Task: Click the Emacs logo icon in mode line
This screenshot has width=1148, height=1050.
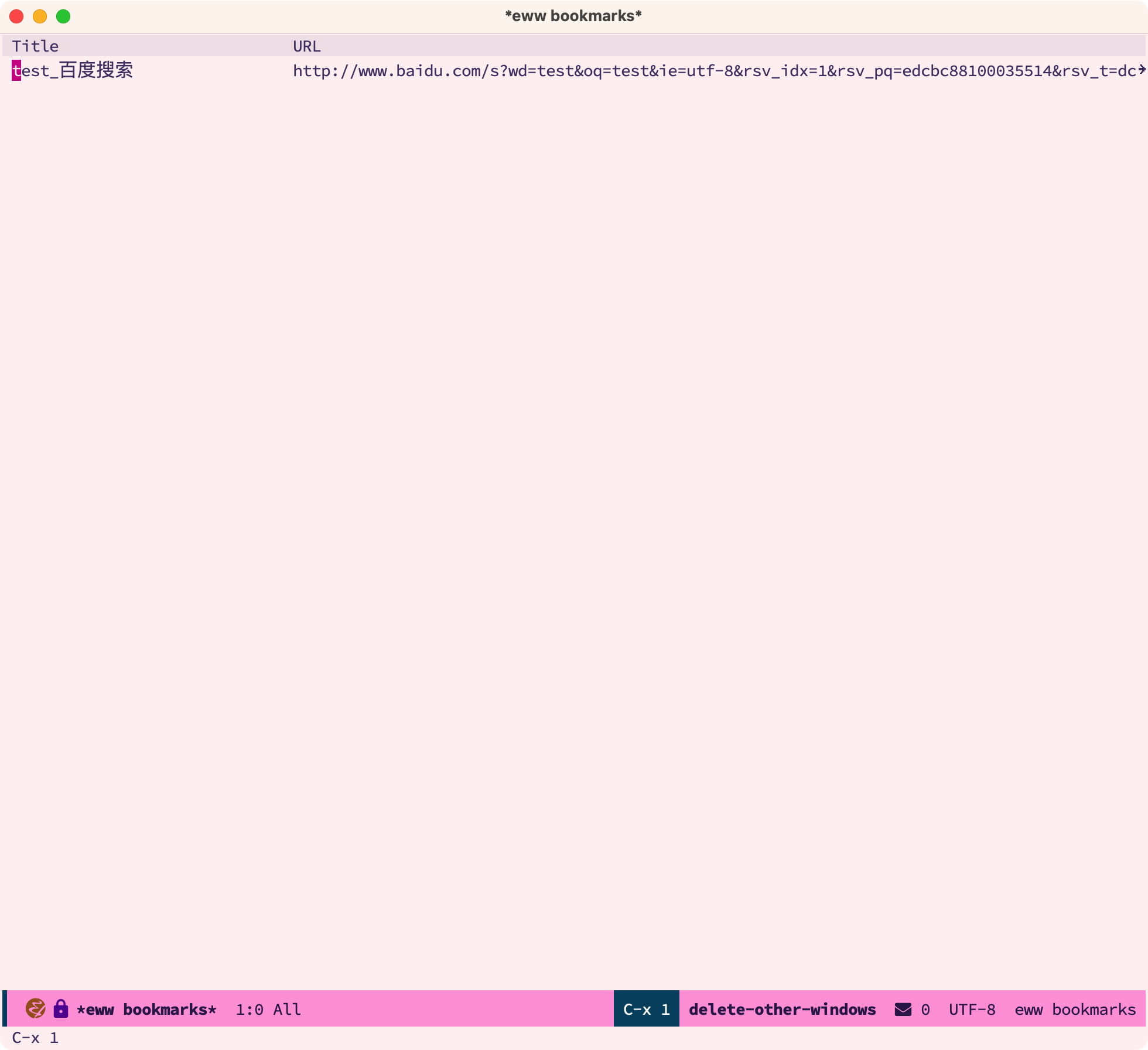Action: (36, 1008)
